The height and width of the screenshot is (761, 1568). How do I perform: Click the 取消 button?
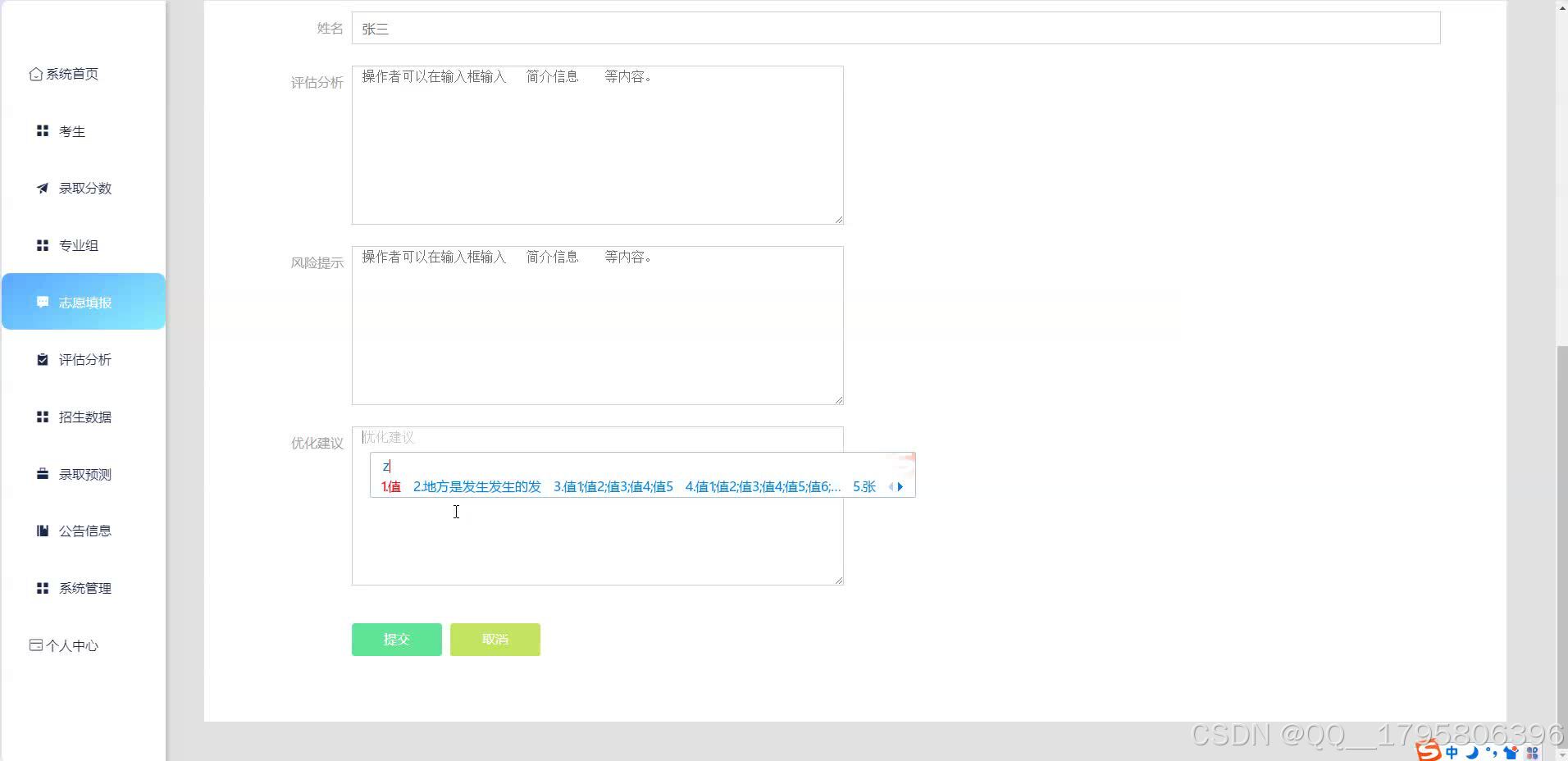coord(495,640)
